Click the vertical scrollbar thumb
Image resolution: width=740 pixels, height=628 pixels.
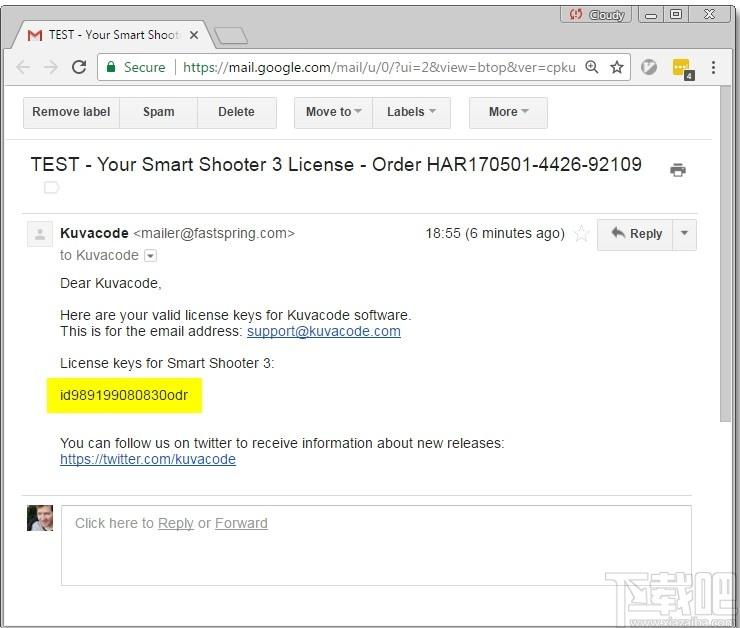[x=725, y=254]
